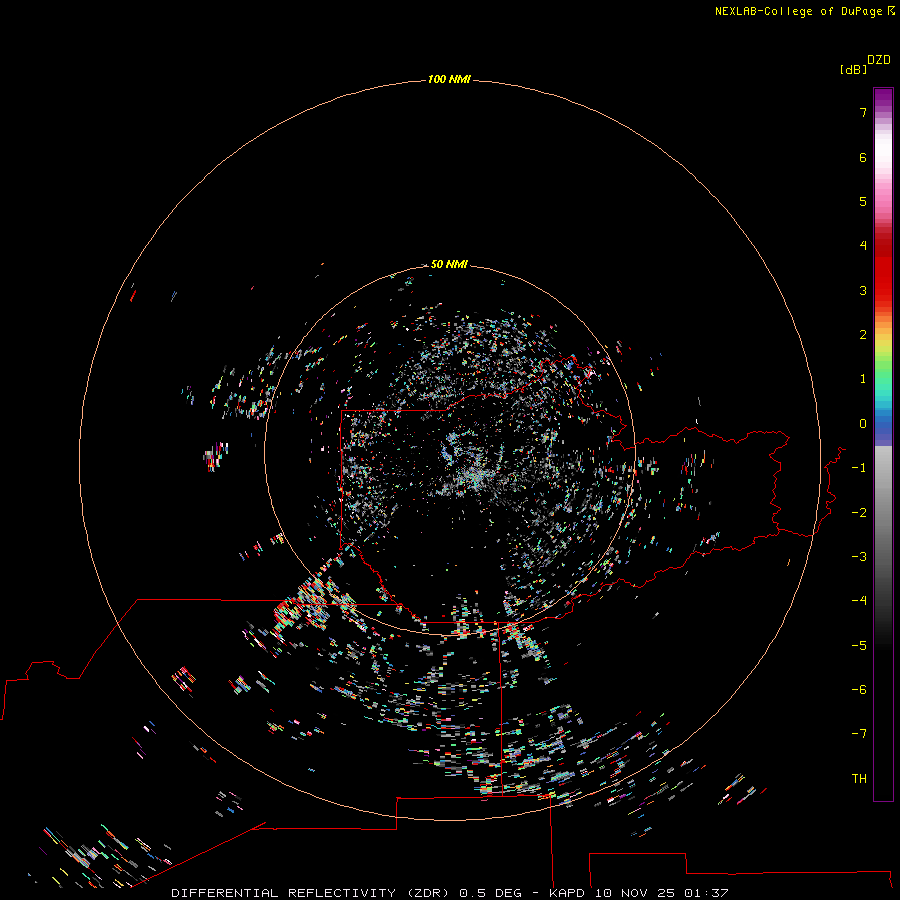The height and width of the screenshot is (900, 900).
Task: Click the NEXLAB logo icon at top right
Action: 891,11
